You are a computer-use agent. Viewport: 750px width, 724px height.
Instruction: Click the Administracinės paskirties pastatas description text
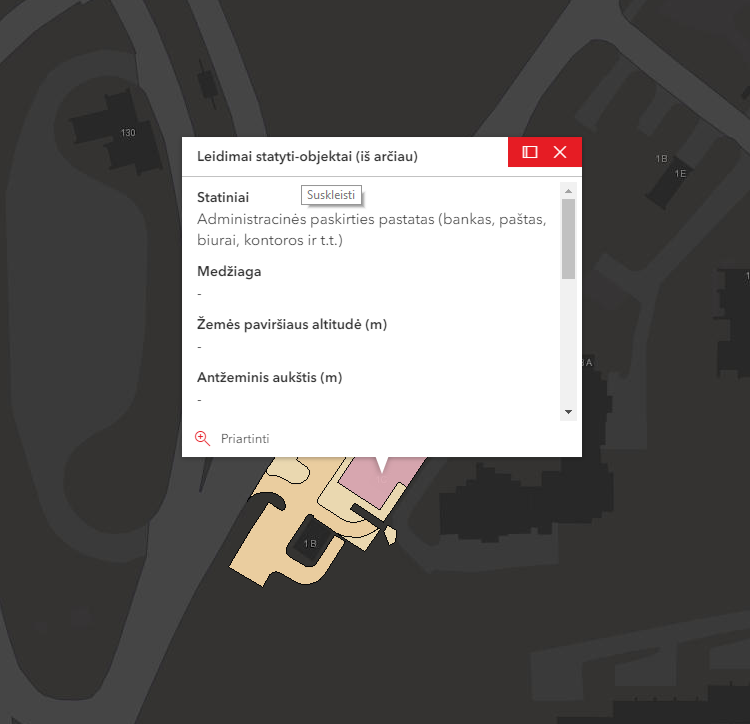pyautogui.click(x=371, y=230)
